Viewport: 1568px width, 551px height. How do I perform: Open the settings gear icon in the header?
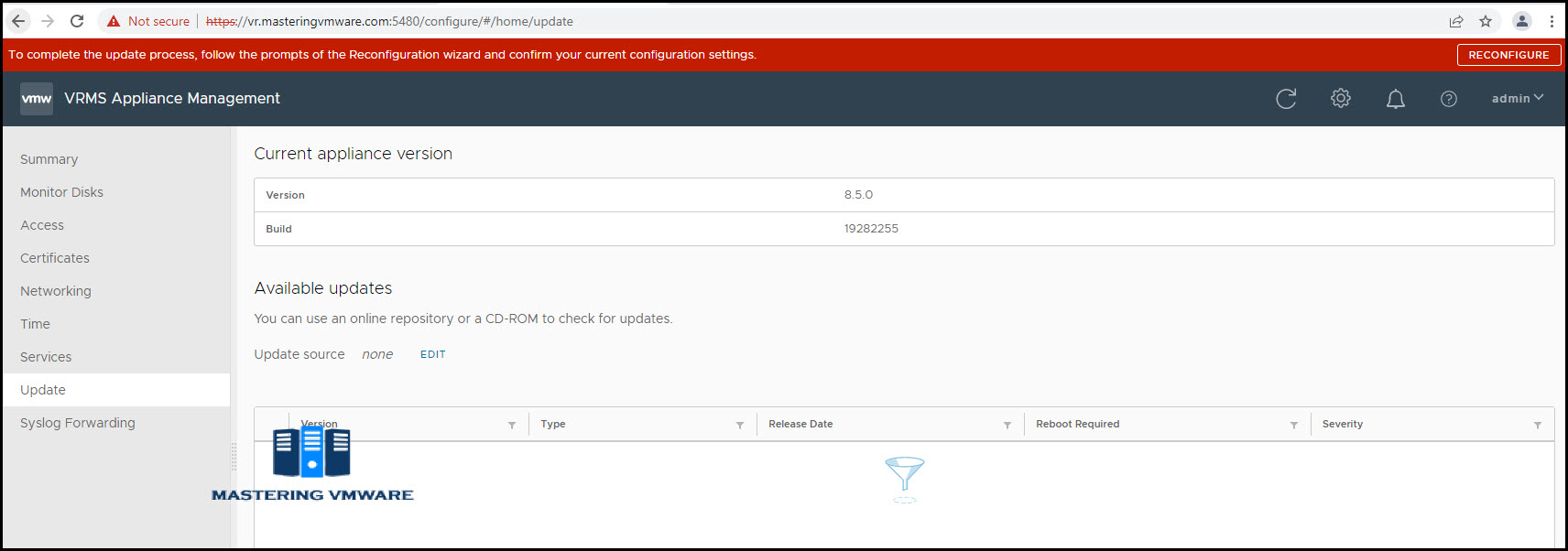[1341, 98]
